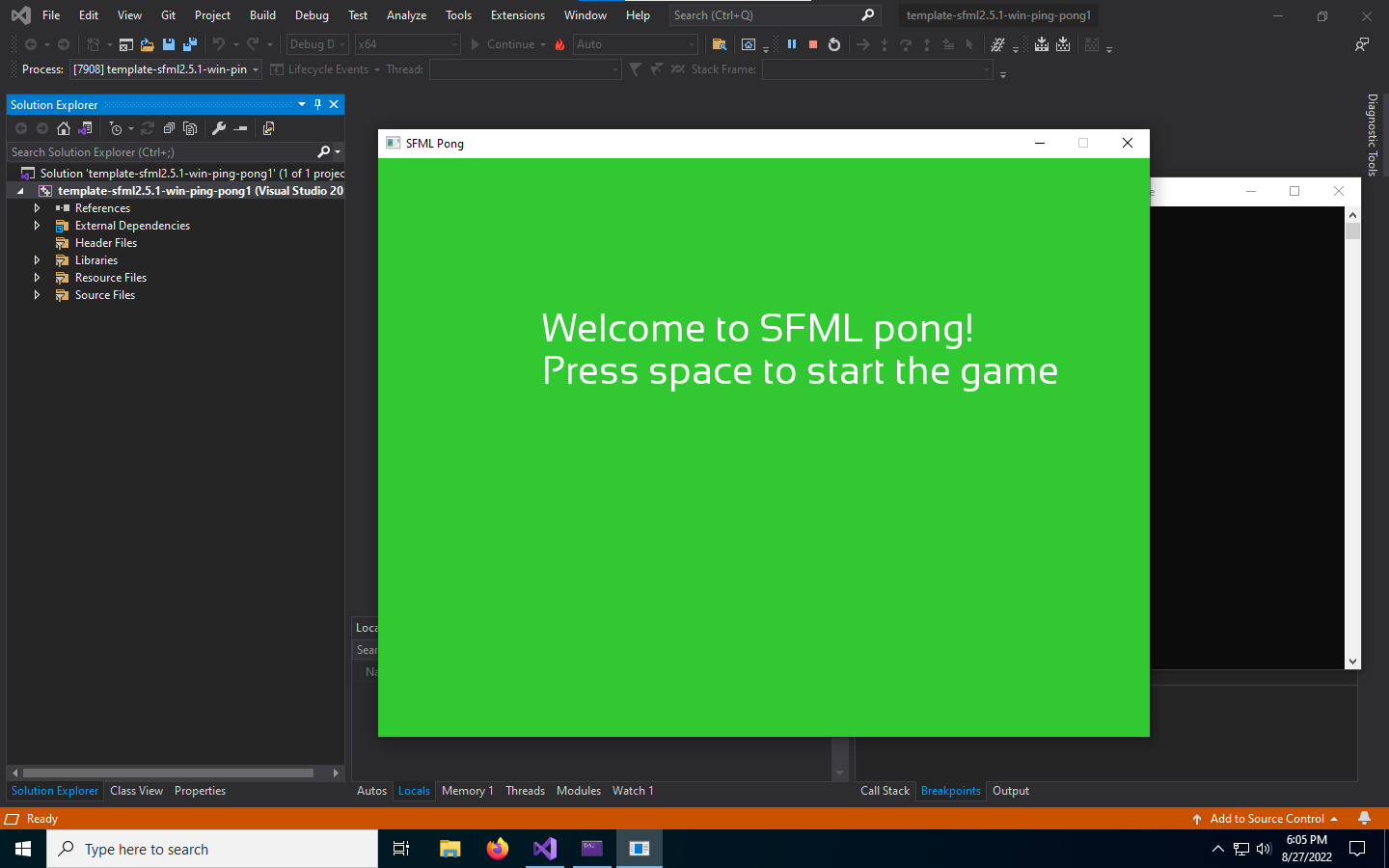The width and height of the screenshot is (1389, 868).
Task: Click the Hot Reload flame icon
Action: 560,44
